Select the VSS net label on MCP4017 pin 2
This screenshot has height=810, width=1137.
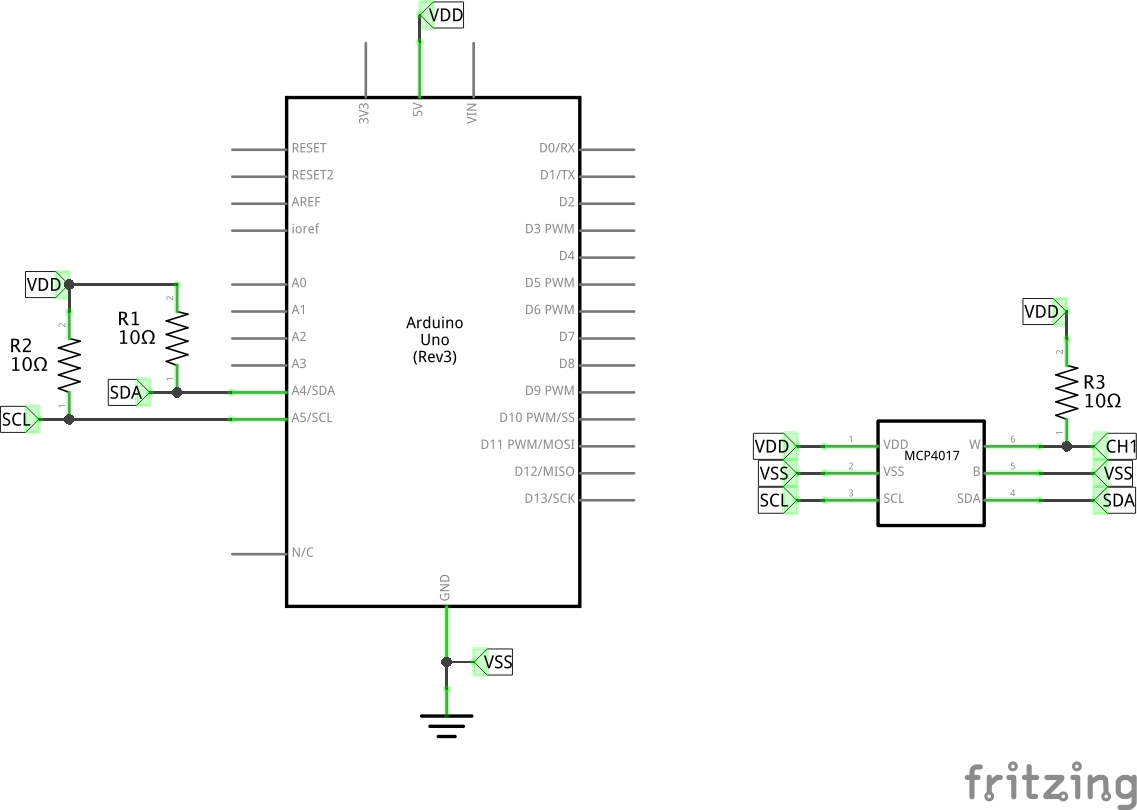click(777, 474)
